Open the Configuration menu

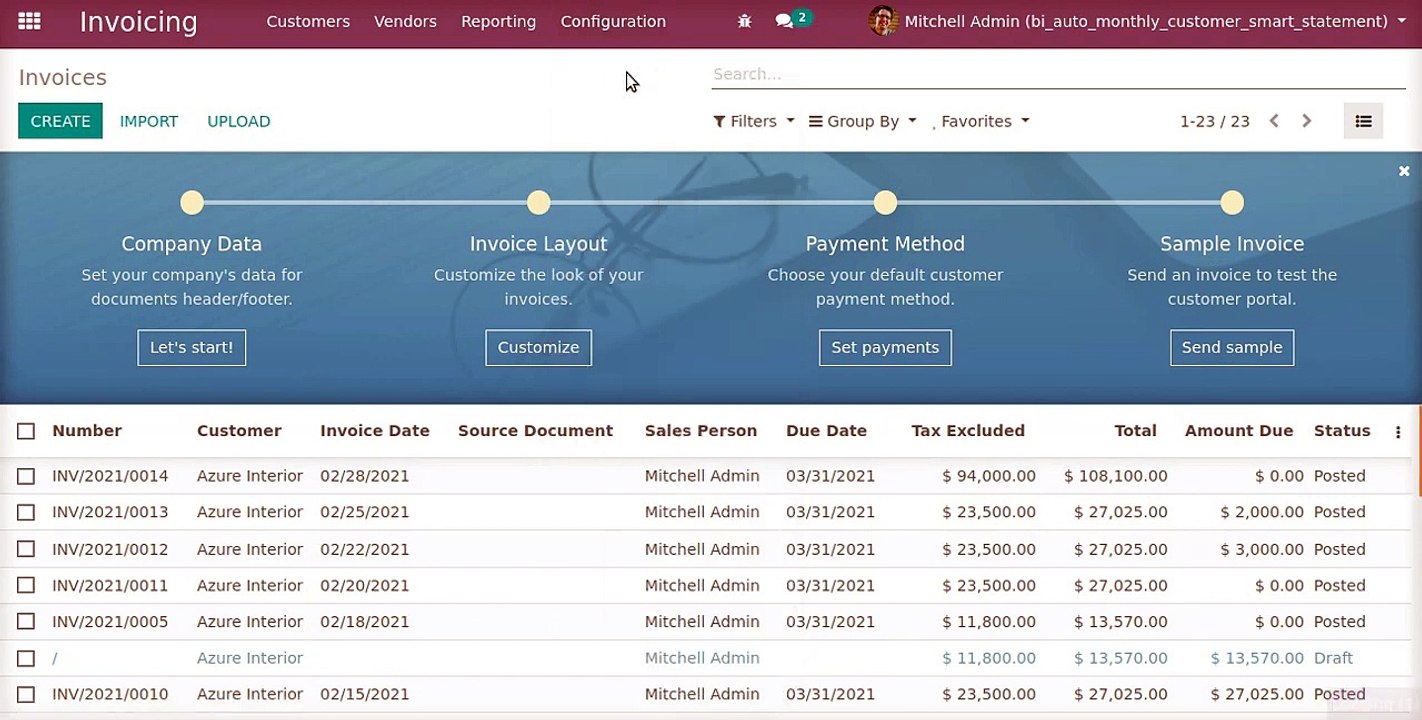pos(613,21)
